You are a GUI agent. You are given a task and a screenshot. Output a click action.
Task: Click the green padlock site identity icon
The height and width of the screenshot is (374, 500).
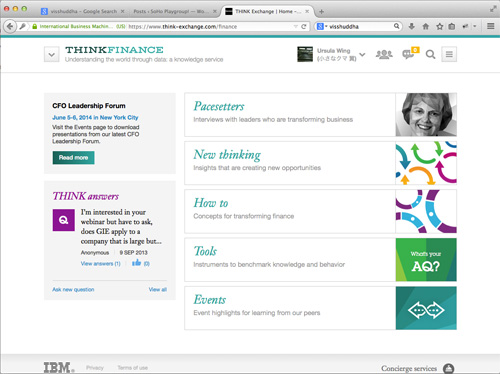(35, 26)
